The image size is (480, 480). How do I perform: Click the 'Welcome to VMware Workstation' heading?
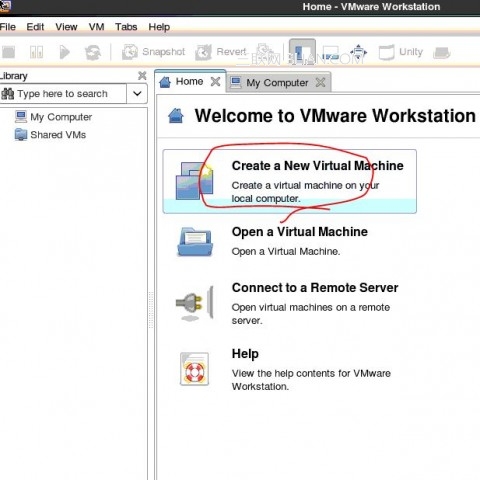pyautogui.click(x=335, y=116)
